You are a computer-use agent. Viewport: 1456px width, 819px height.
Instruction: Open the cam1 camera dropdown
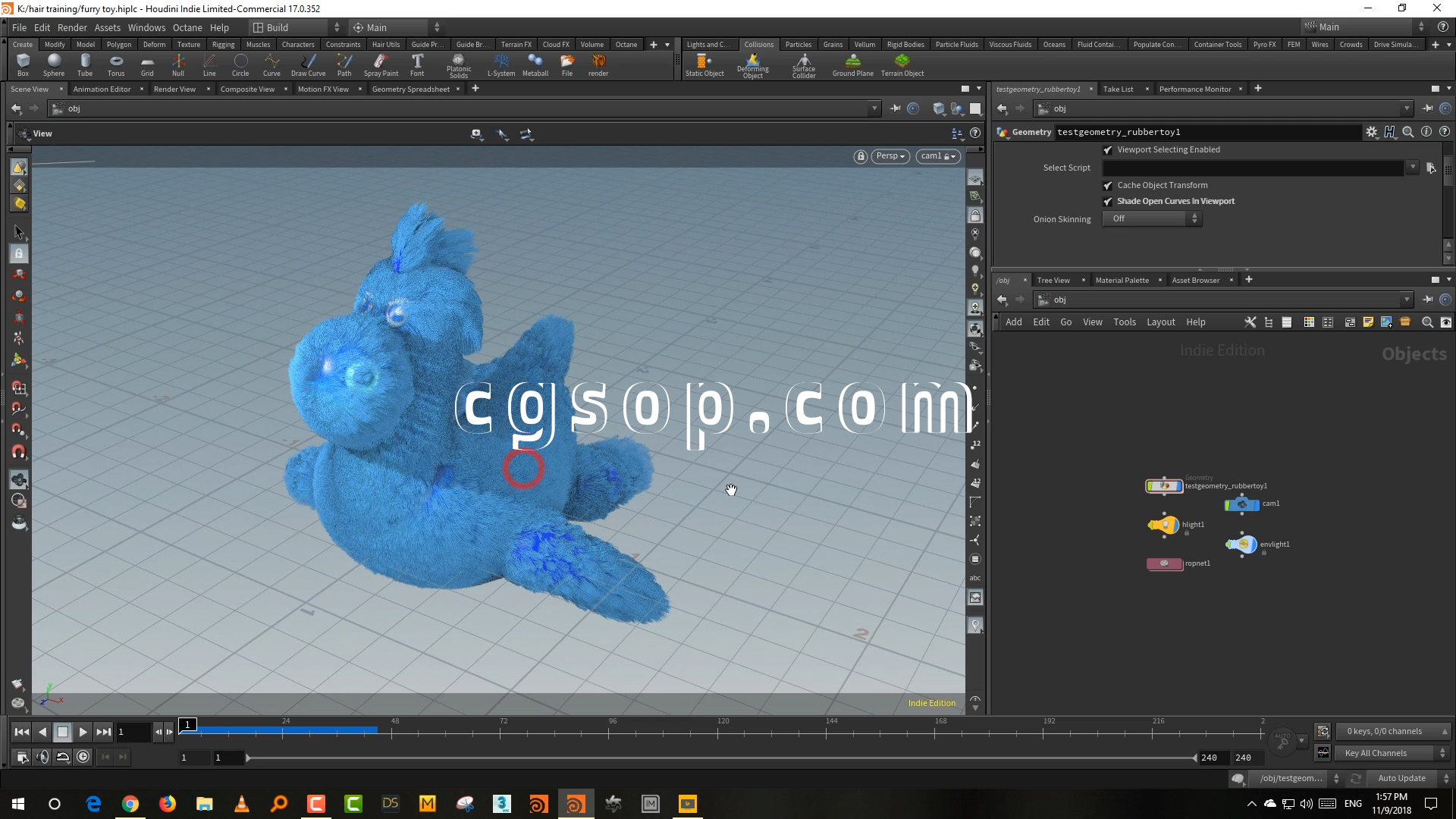coord(937,156)
